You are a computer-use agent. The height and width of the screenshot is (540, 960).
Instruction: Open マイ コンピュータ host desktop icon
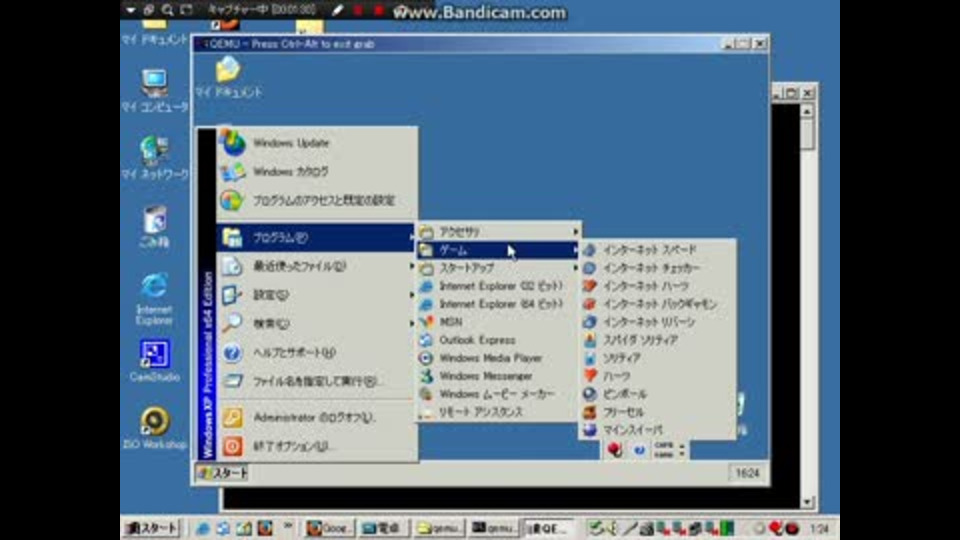pos(154,91)
